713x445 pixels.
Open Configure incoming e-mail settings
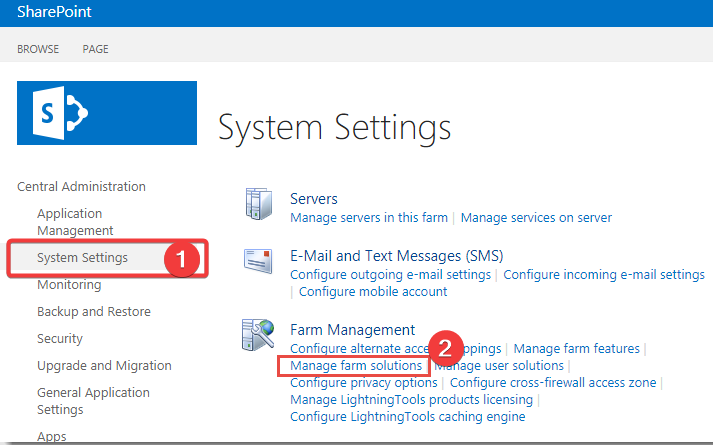point(604,275)
